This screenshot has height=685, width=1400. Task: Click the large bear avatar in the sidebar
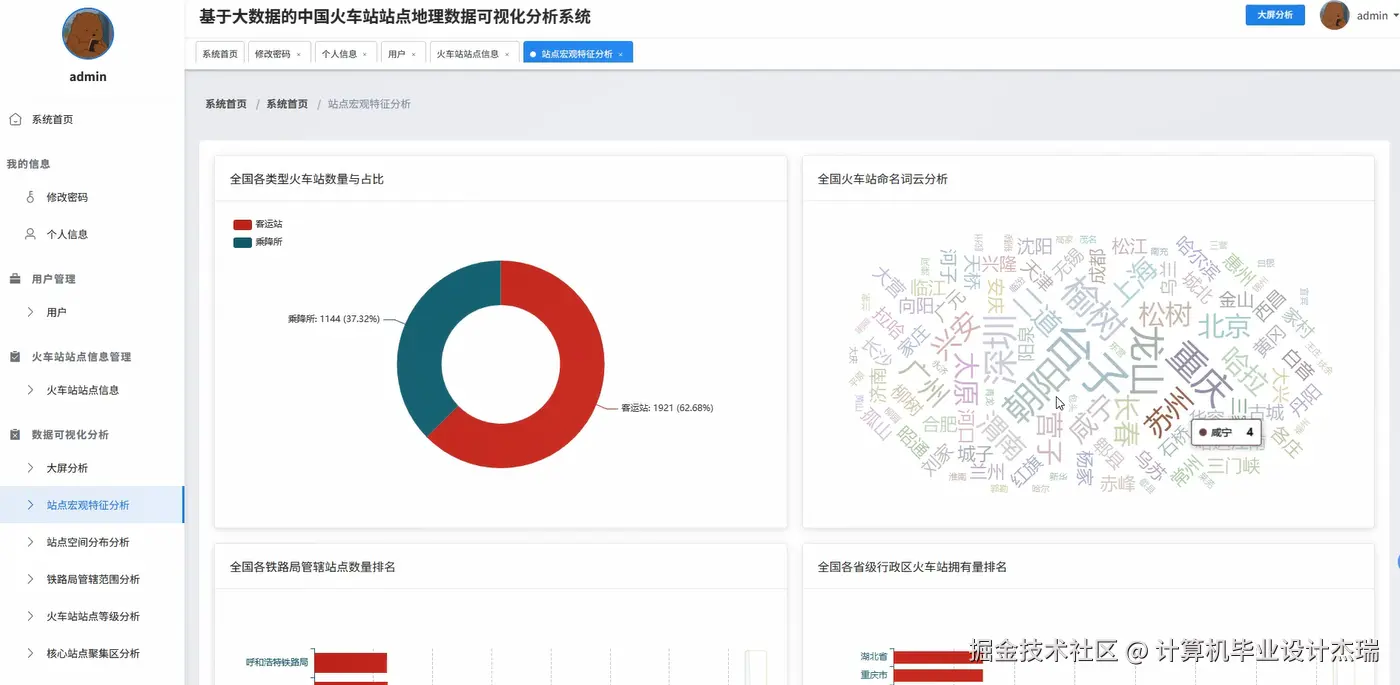[88, 34]
